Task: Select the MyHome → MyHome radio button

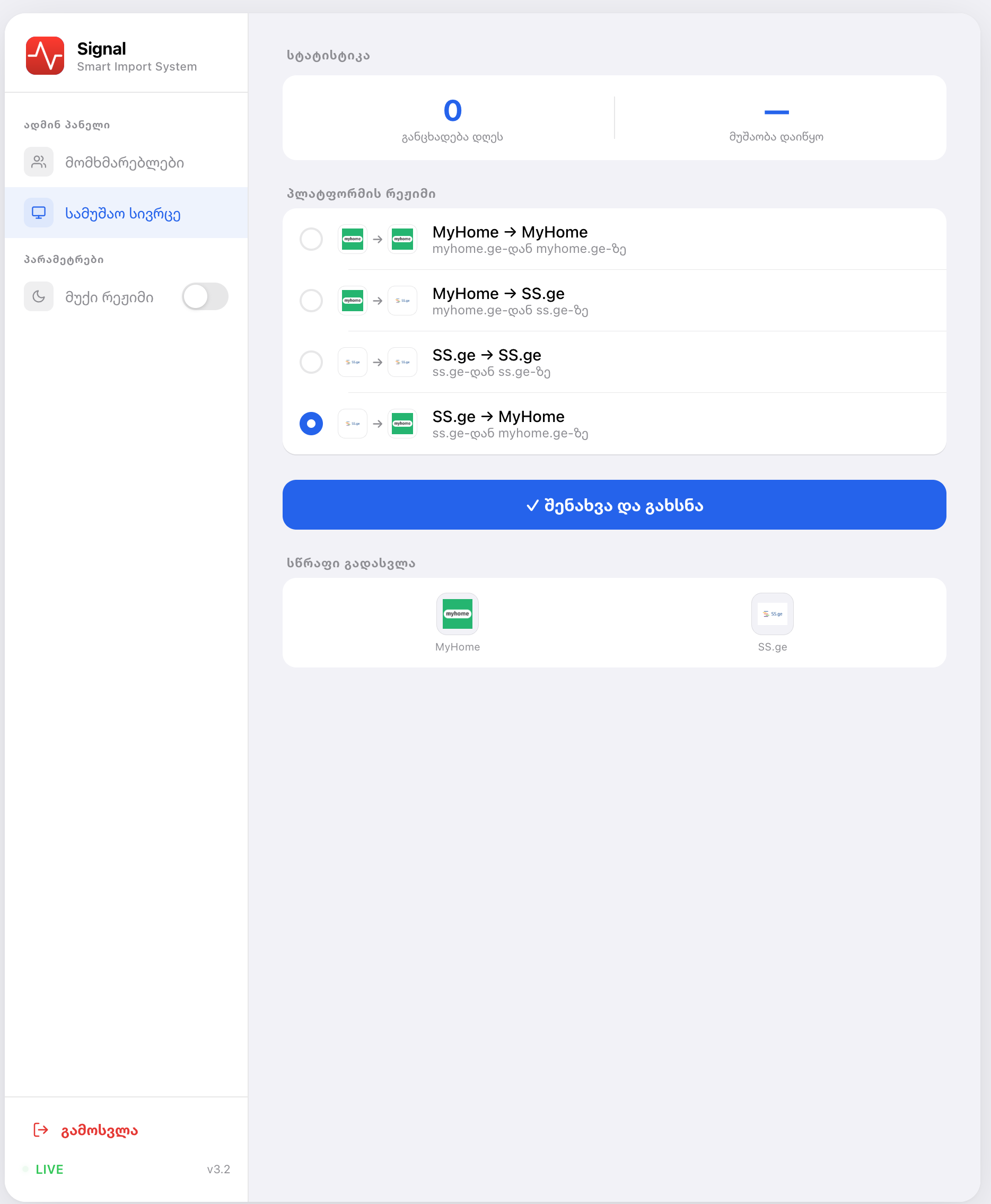Action: click(x=311, y=239)
